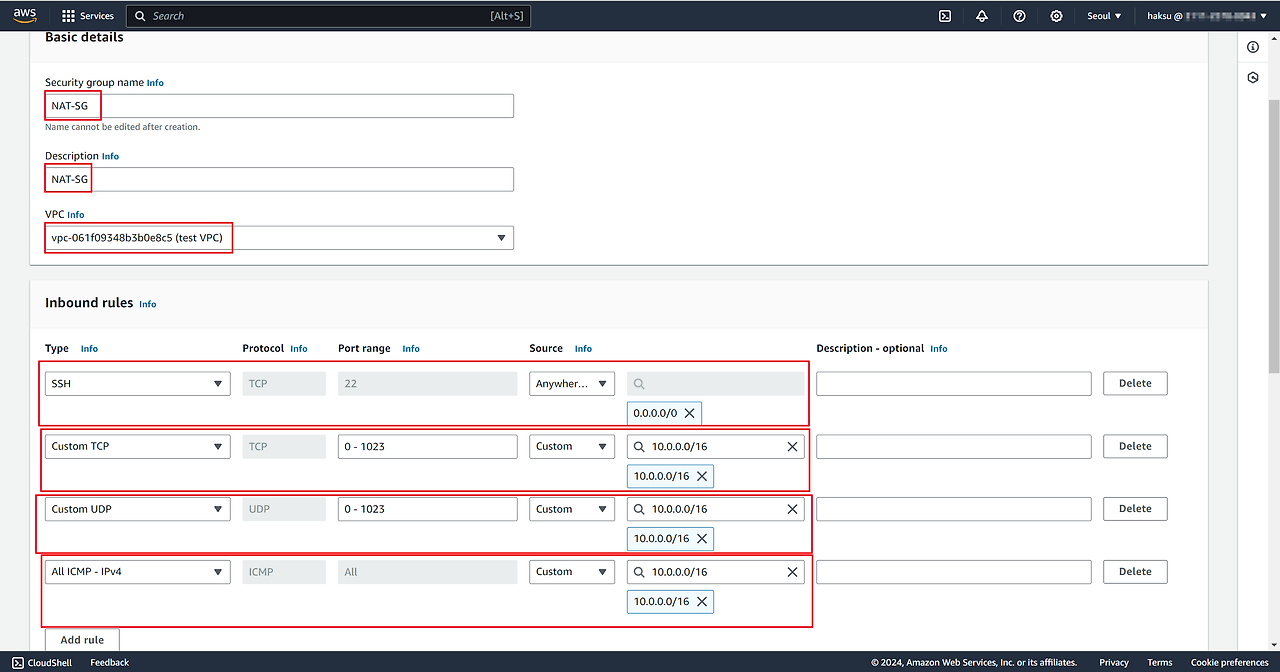Viewport: 1280px width, 672px height.
Task: Click the Add rule button
Action: click(x=82, y=640)
